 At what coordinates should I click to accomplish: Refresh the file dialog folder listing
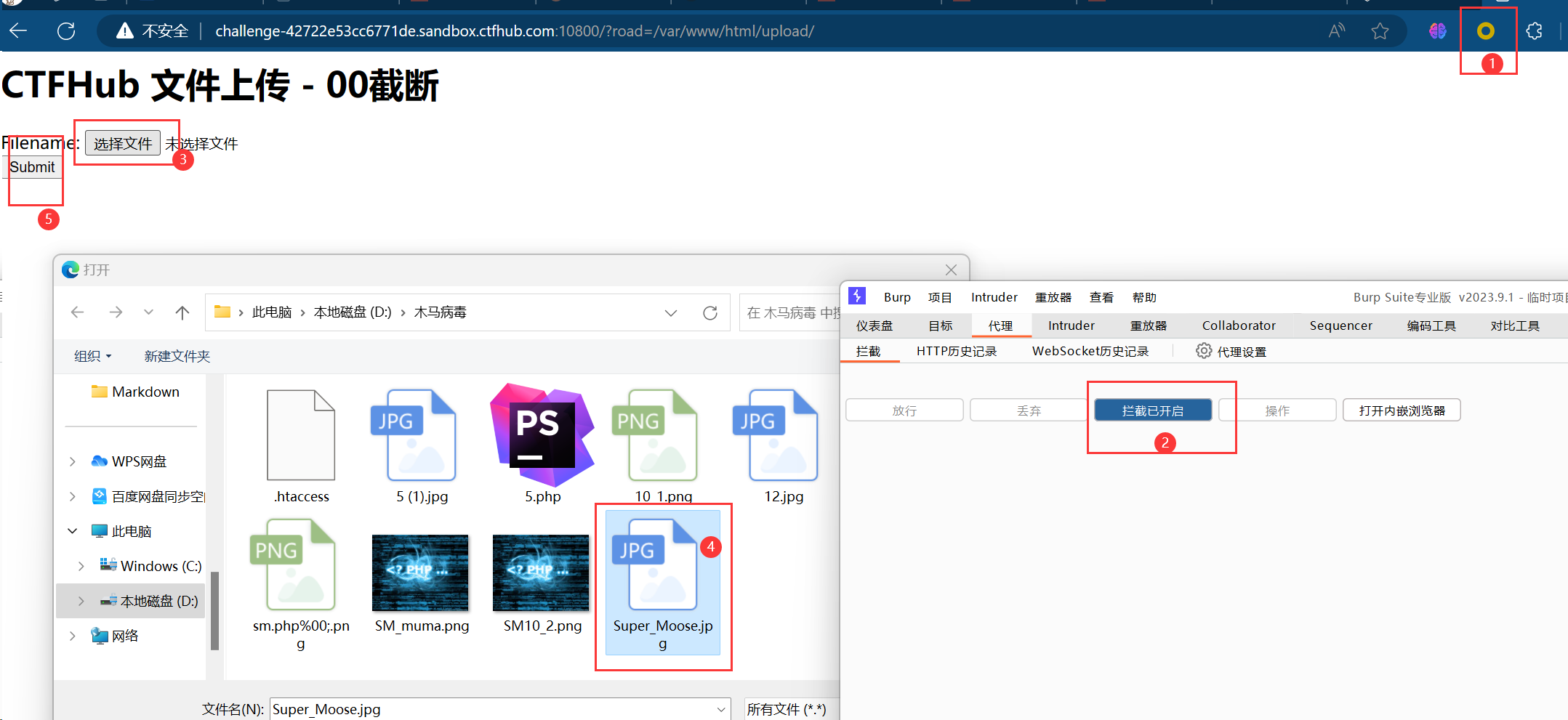[x=710, y=312]
